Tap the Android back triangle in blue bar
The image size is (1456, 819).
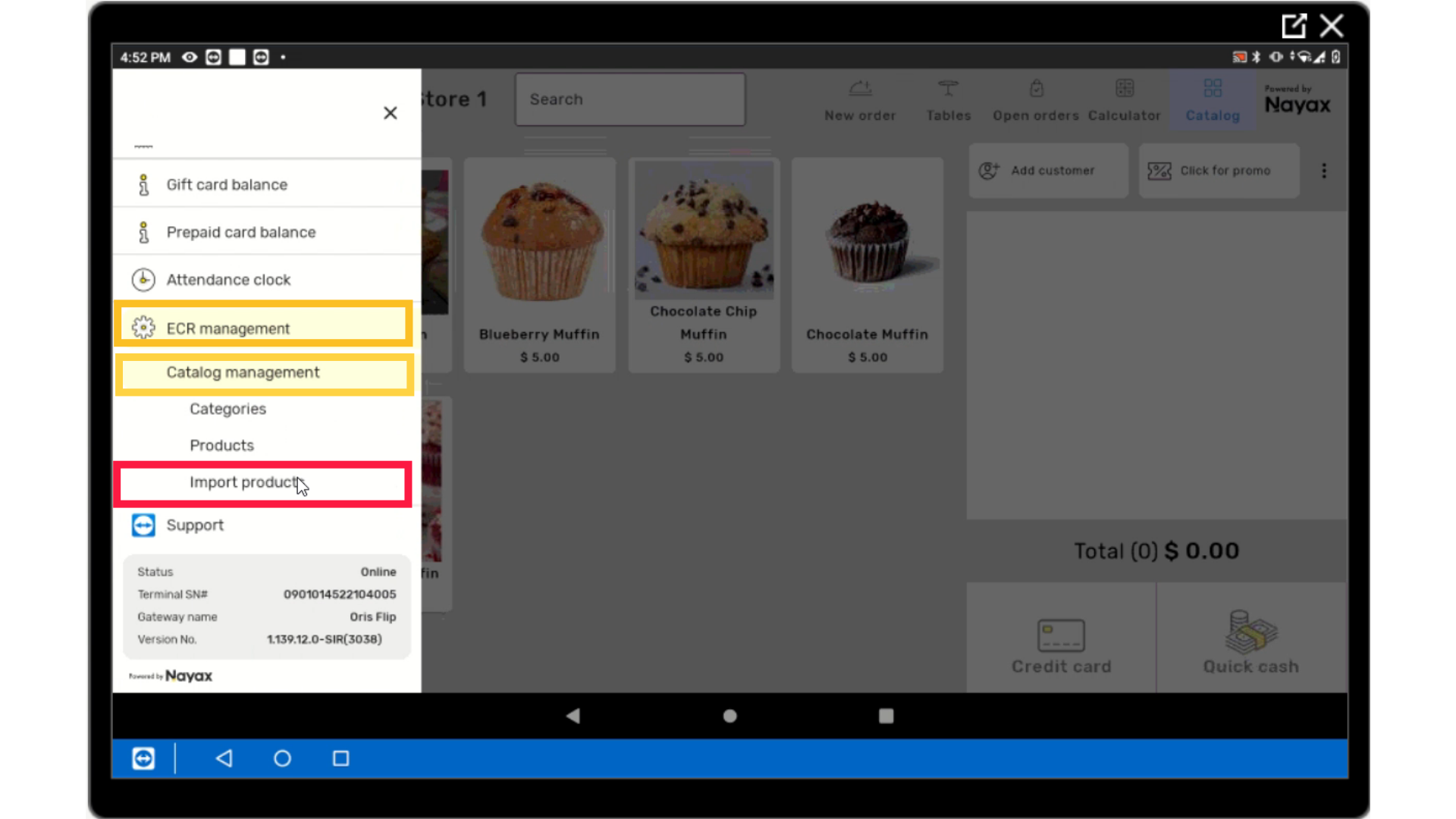click(224, 758)
